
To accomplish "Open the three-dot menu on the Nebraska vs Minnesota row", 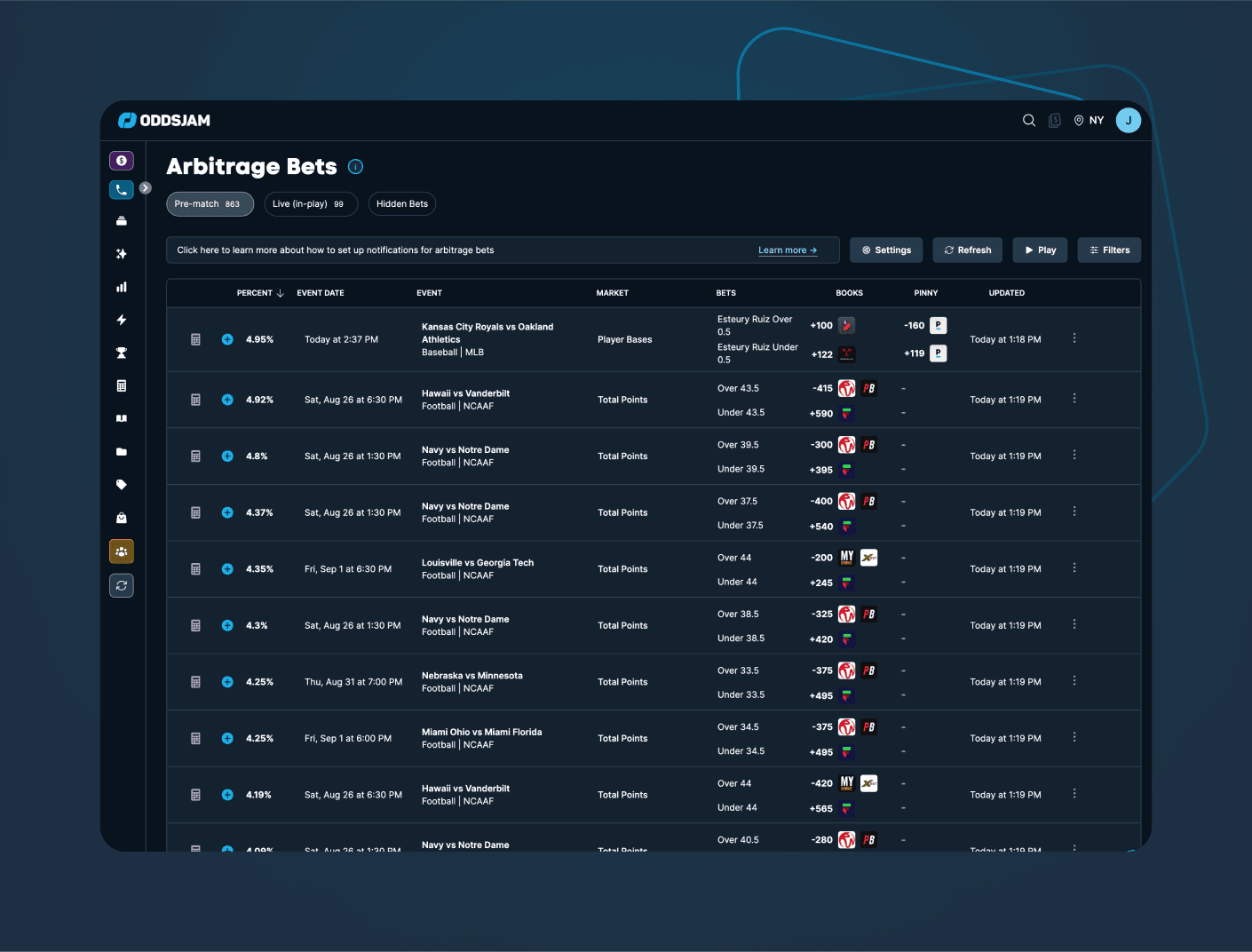I will [x=1074, y=680].
